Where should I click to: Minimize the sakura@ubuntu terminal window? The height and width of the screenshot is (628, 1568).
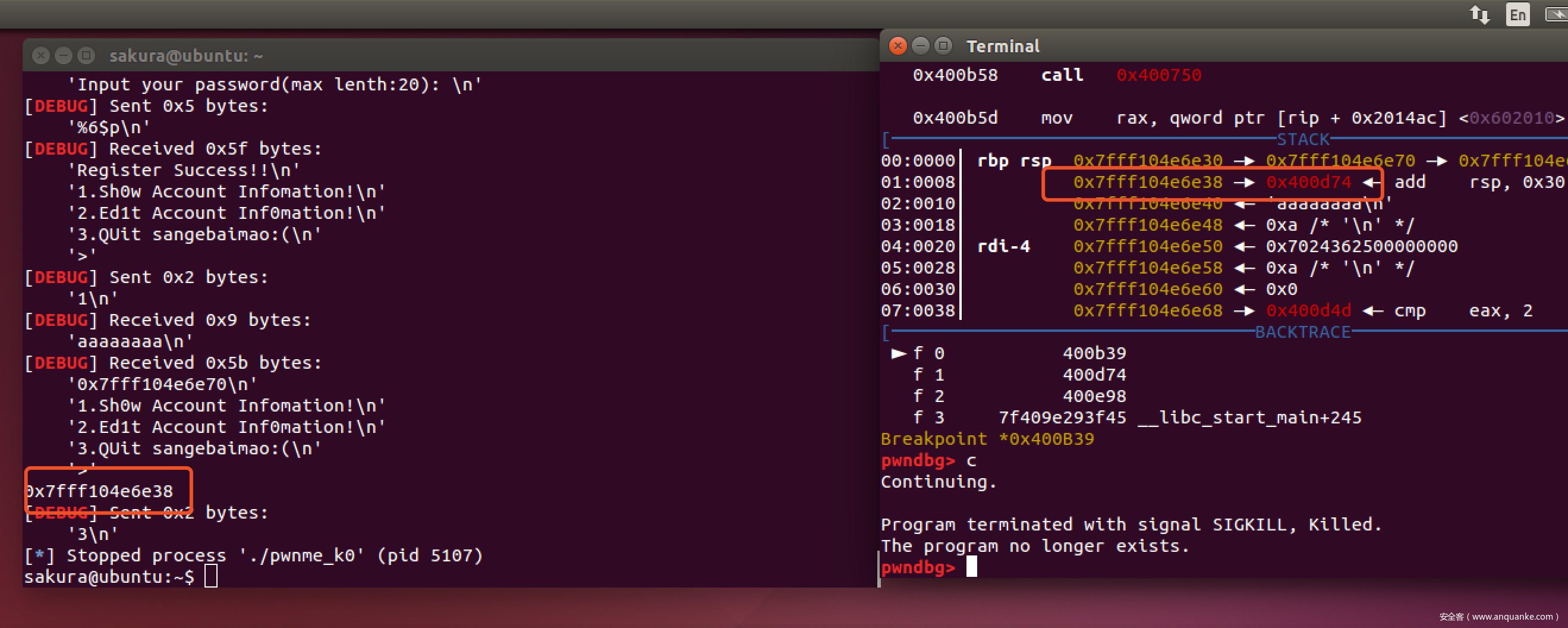[64, 56]
